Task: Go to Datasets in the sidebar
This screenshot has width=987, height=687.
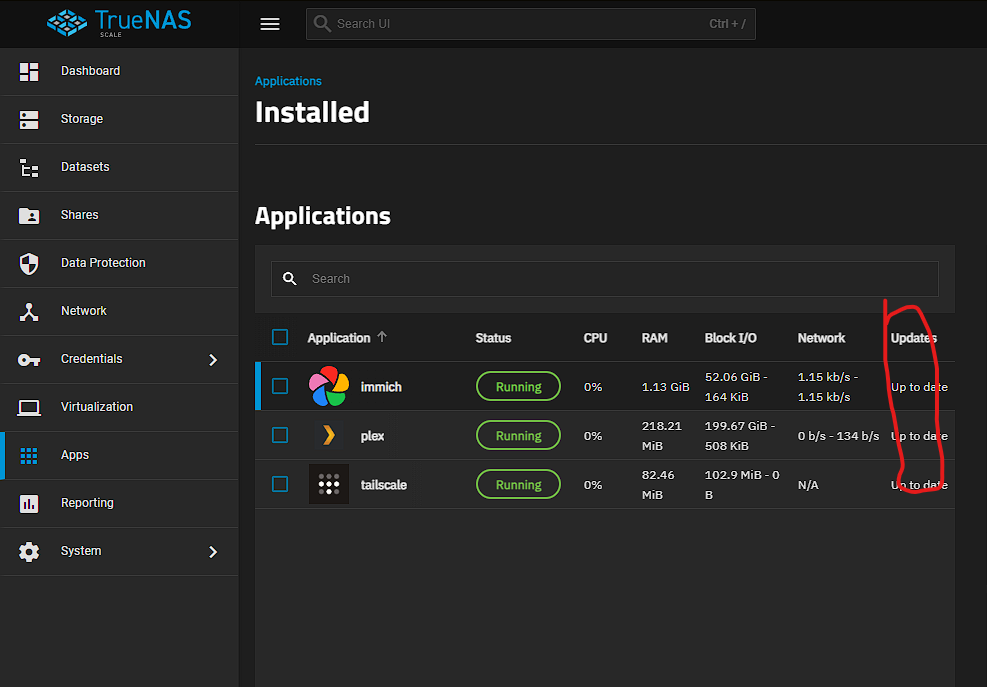Action: (120, 167)
